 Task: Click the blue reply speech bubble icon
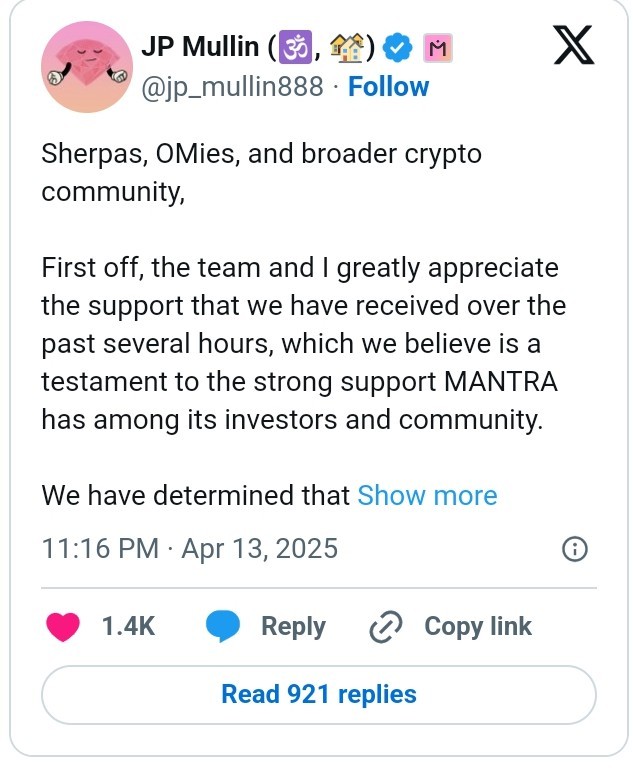[x=222, y=627]
